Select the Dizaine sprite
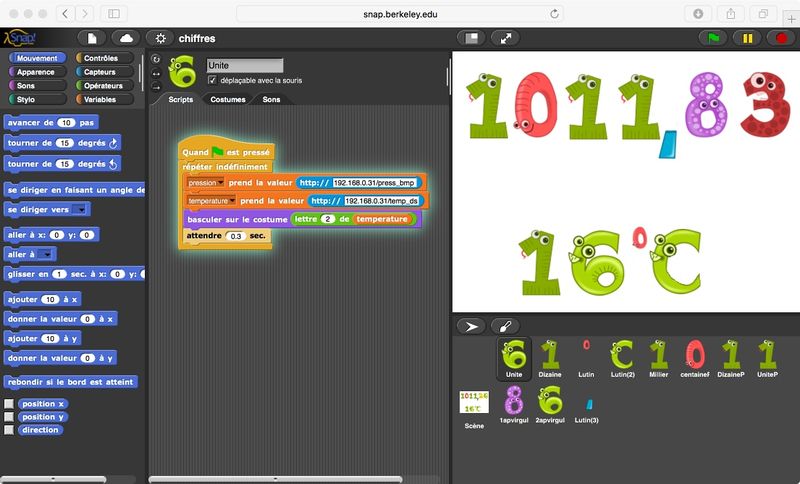Viewport: 800px width, 484px height. tap(550, 359)
